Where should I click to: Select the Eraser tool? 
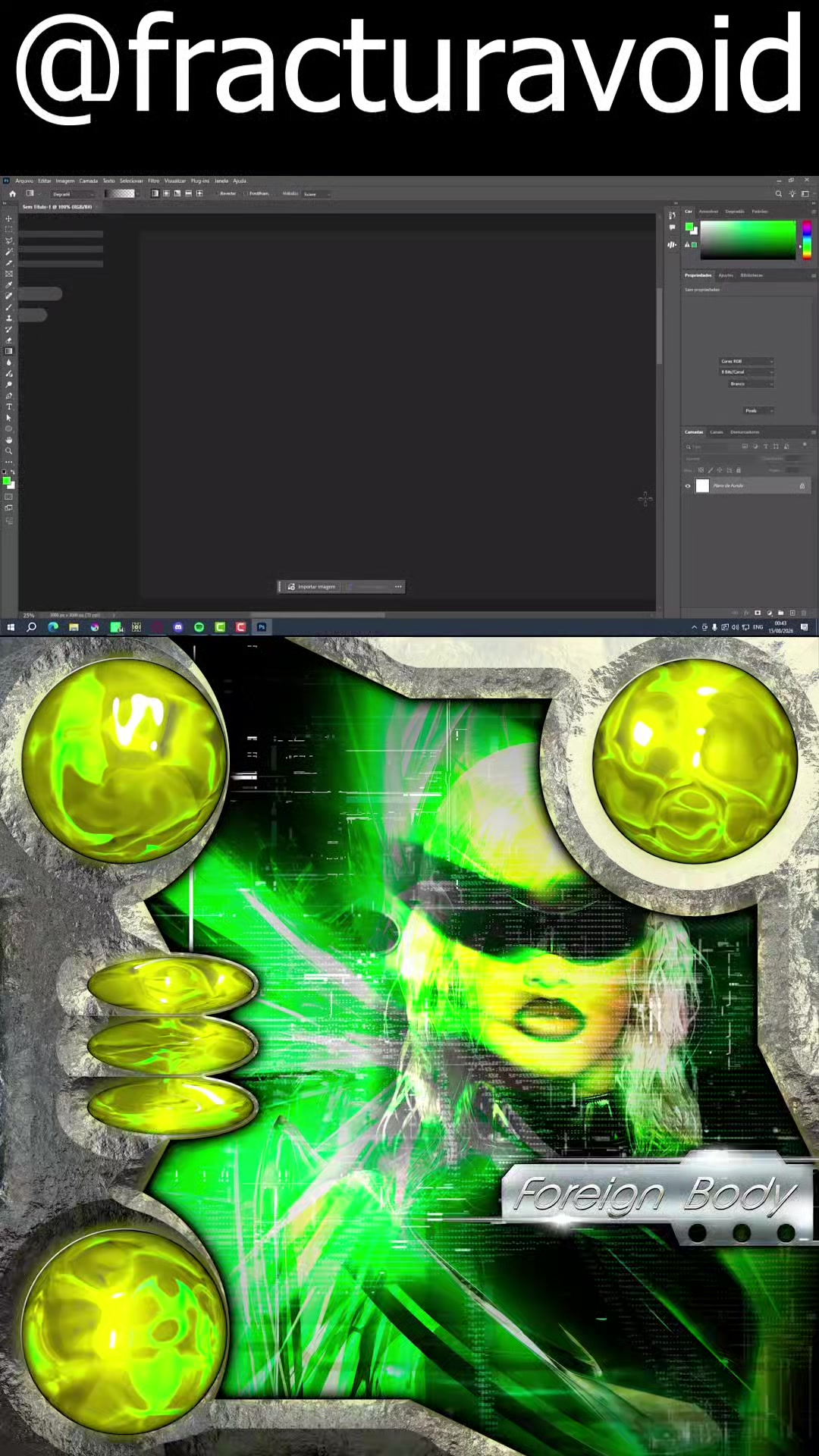pyautogui.click(x=9, y=340)
